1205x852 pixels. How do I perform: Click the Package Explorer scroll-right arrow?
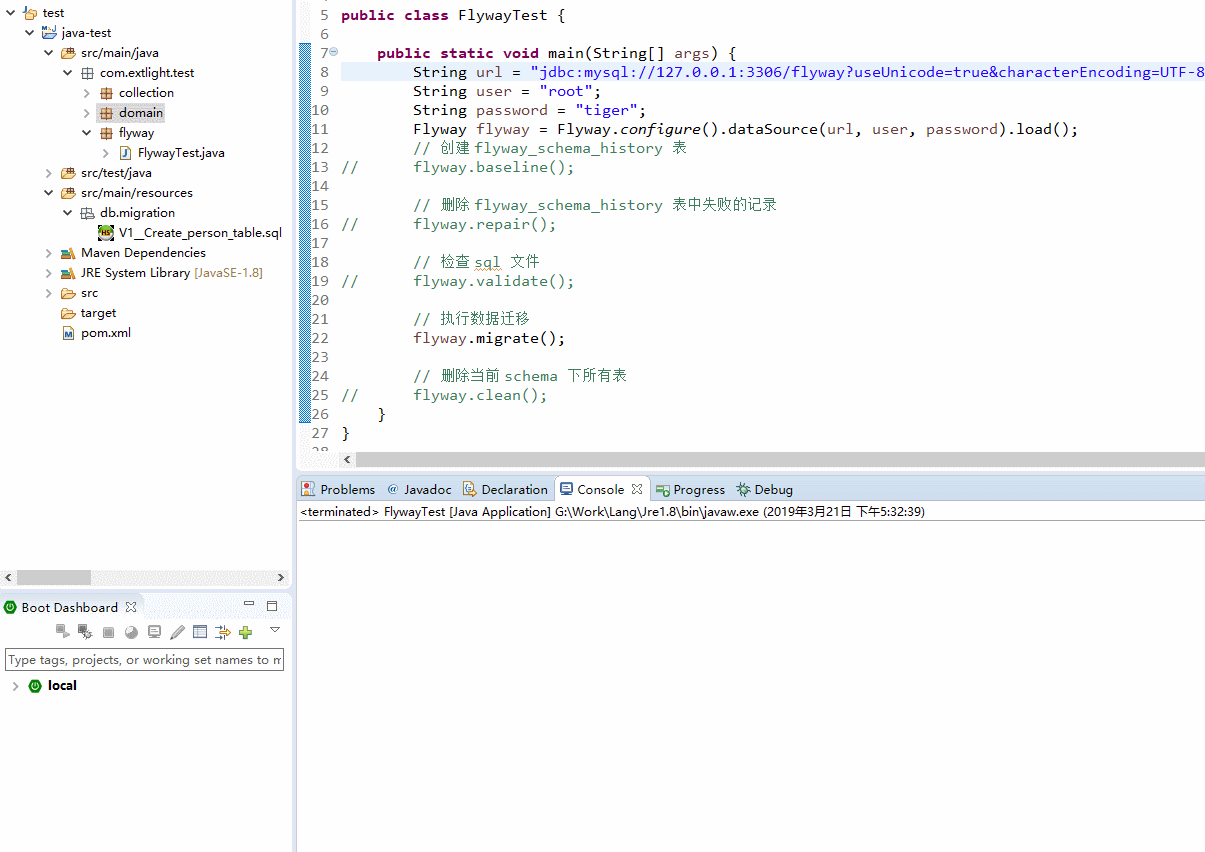282,578
